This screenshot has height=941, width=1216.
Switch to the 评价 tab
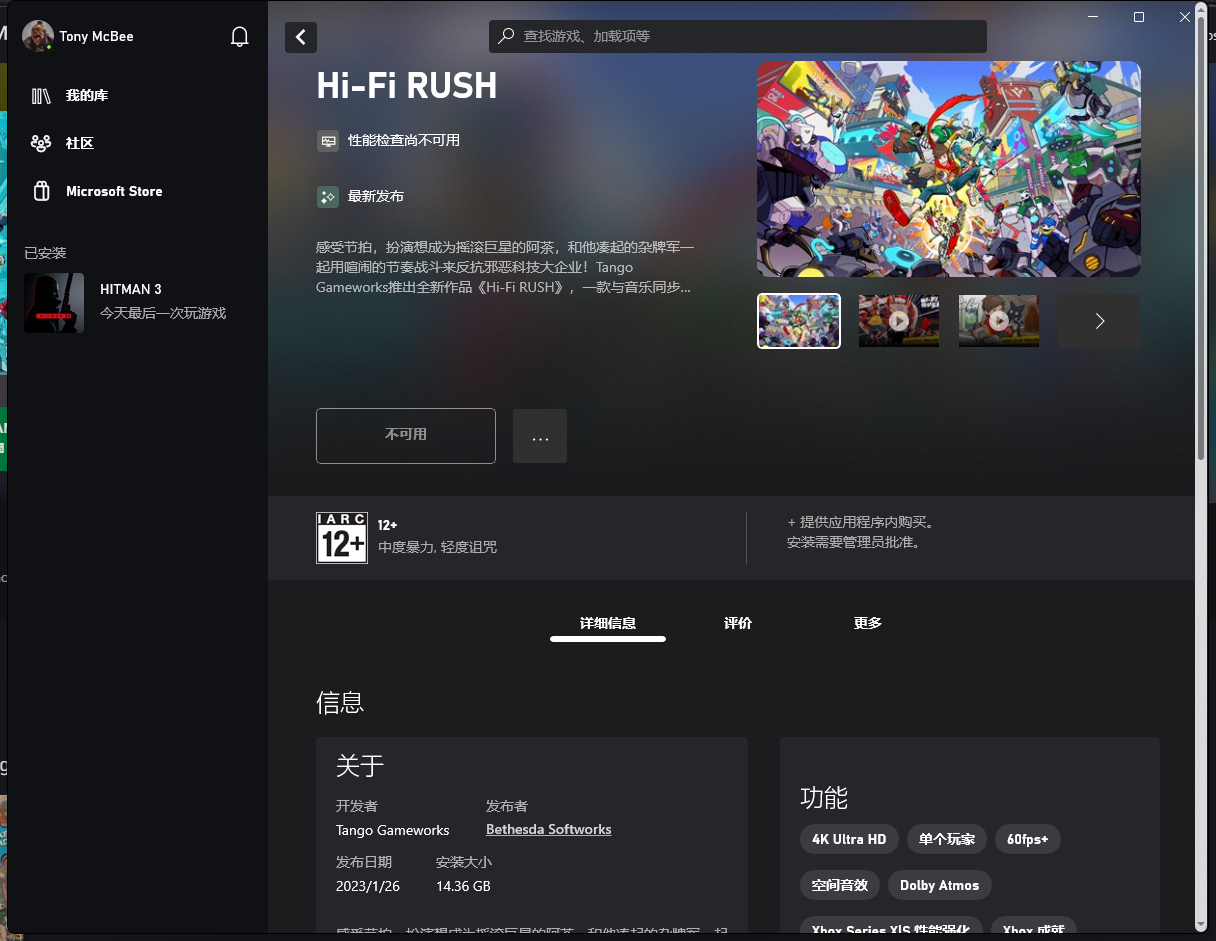(738, 623)
